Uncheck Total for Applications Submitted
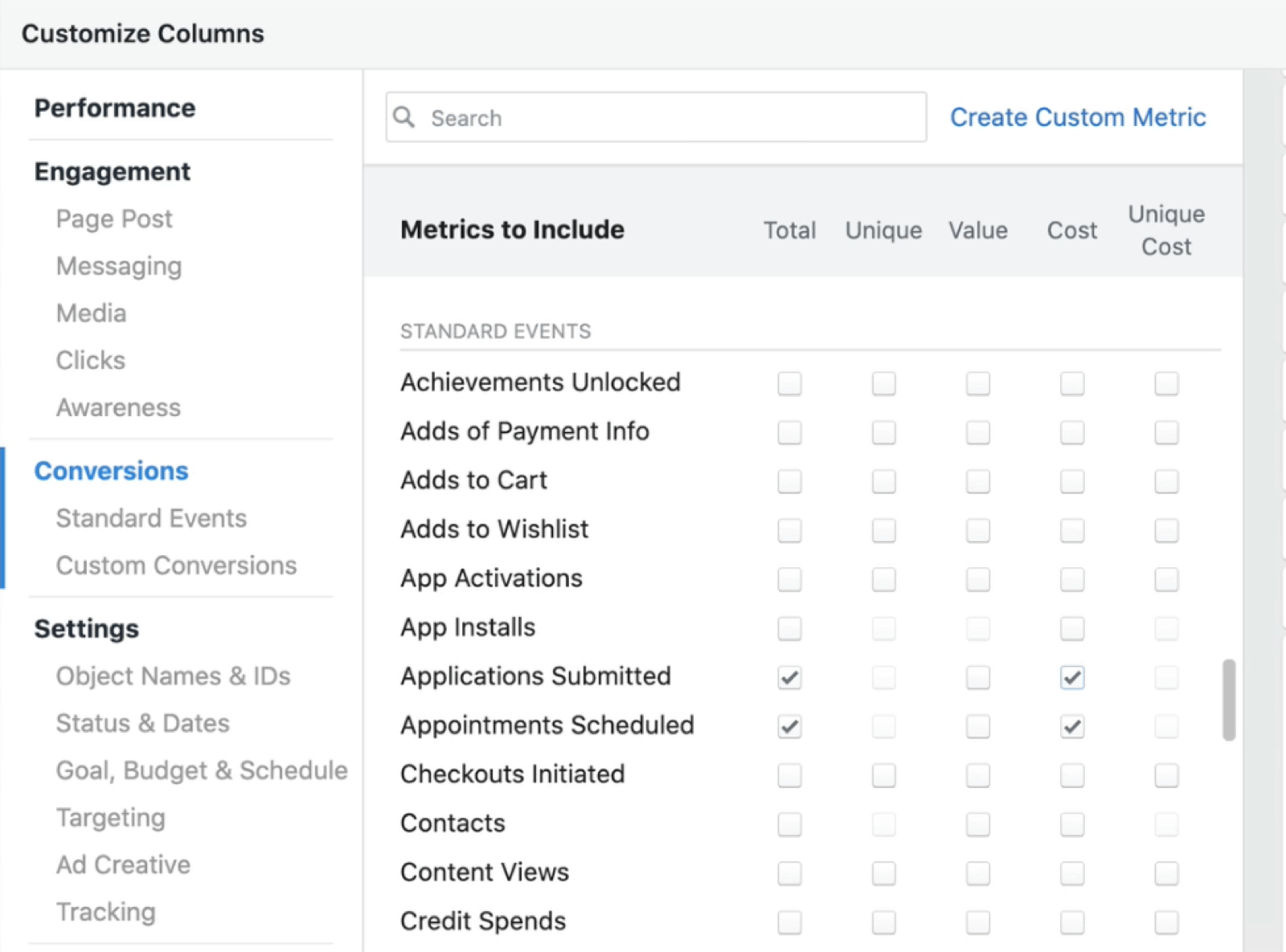Image resolution: width=1286 pixels, height=952 pixels. [789, 677]
